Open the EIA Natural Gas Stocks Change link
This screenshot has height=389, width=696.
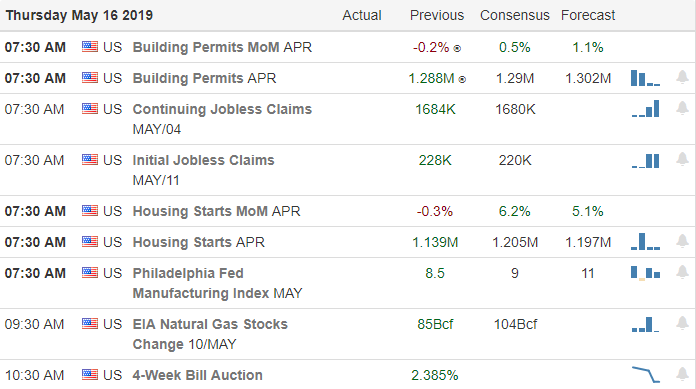coord(210,334)
